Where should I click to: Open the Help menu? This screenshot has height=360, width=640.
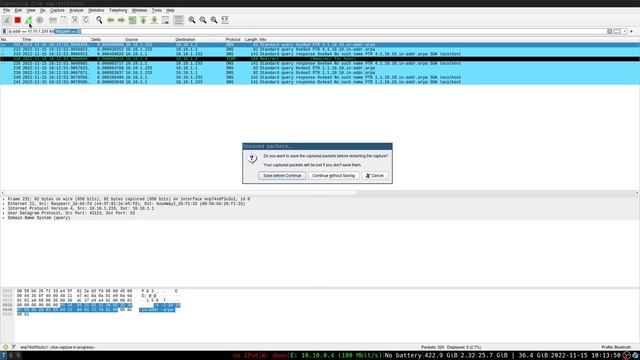(170, 10)
